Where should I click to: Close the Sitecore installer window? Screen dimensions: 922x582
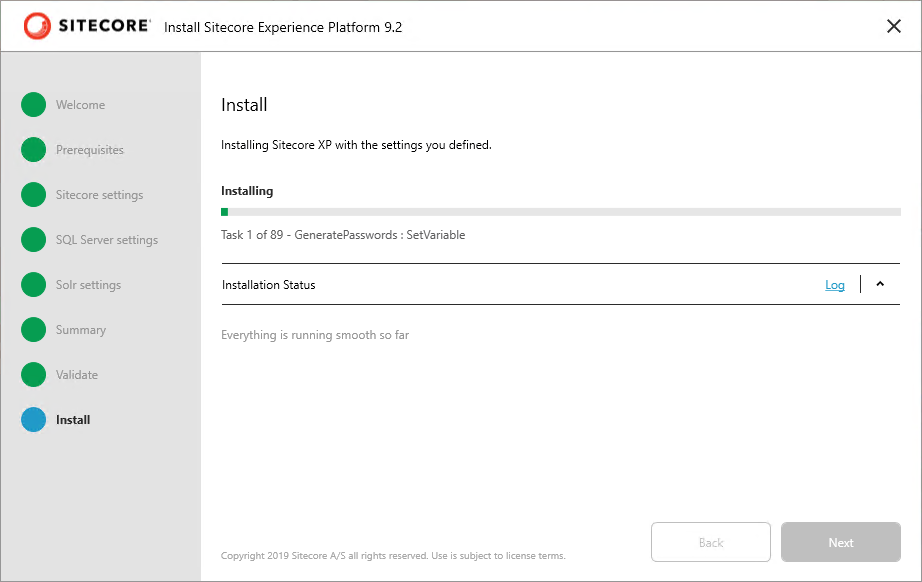(894, 26)
